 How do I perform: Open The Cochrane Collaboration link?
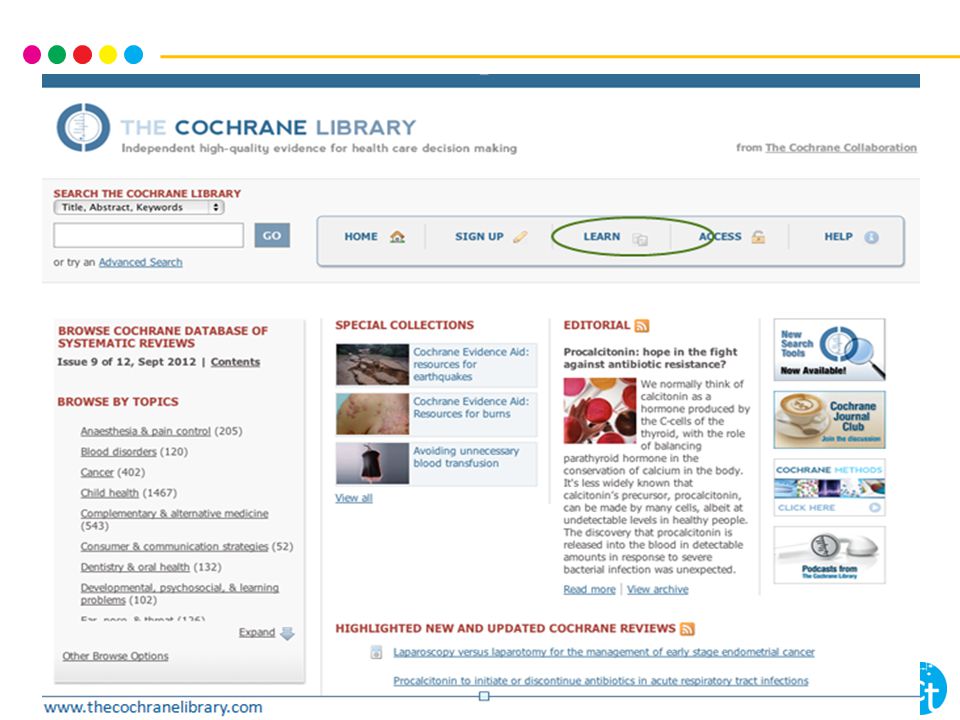841,148
